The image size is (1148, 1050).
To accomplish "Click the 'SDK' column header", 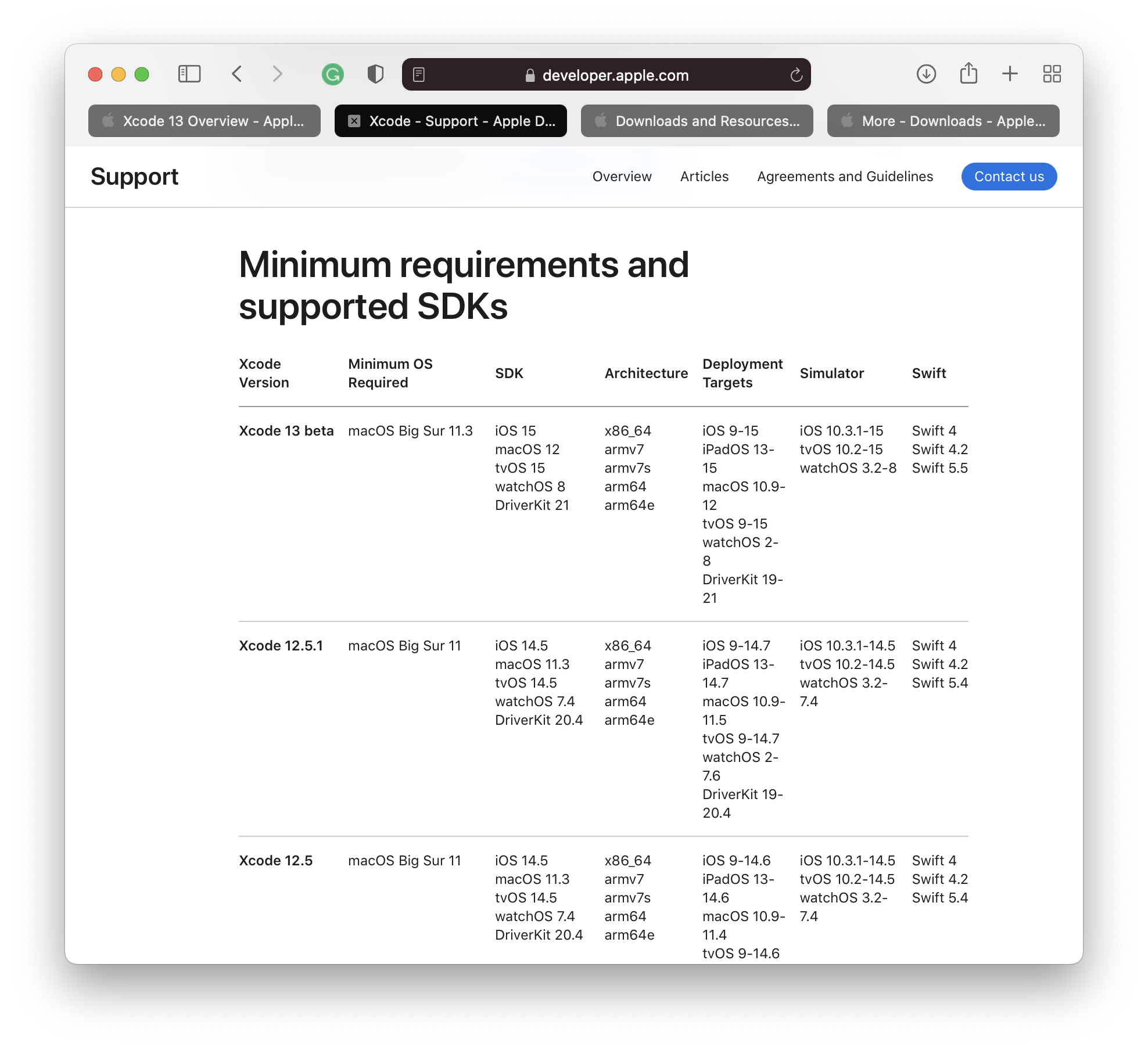I will click(509, 373).
